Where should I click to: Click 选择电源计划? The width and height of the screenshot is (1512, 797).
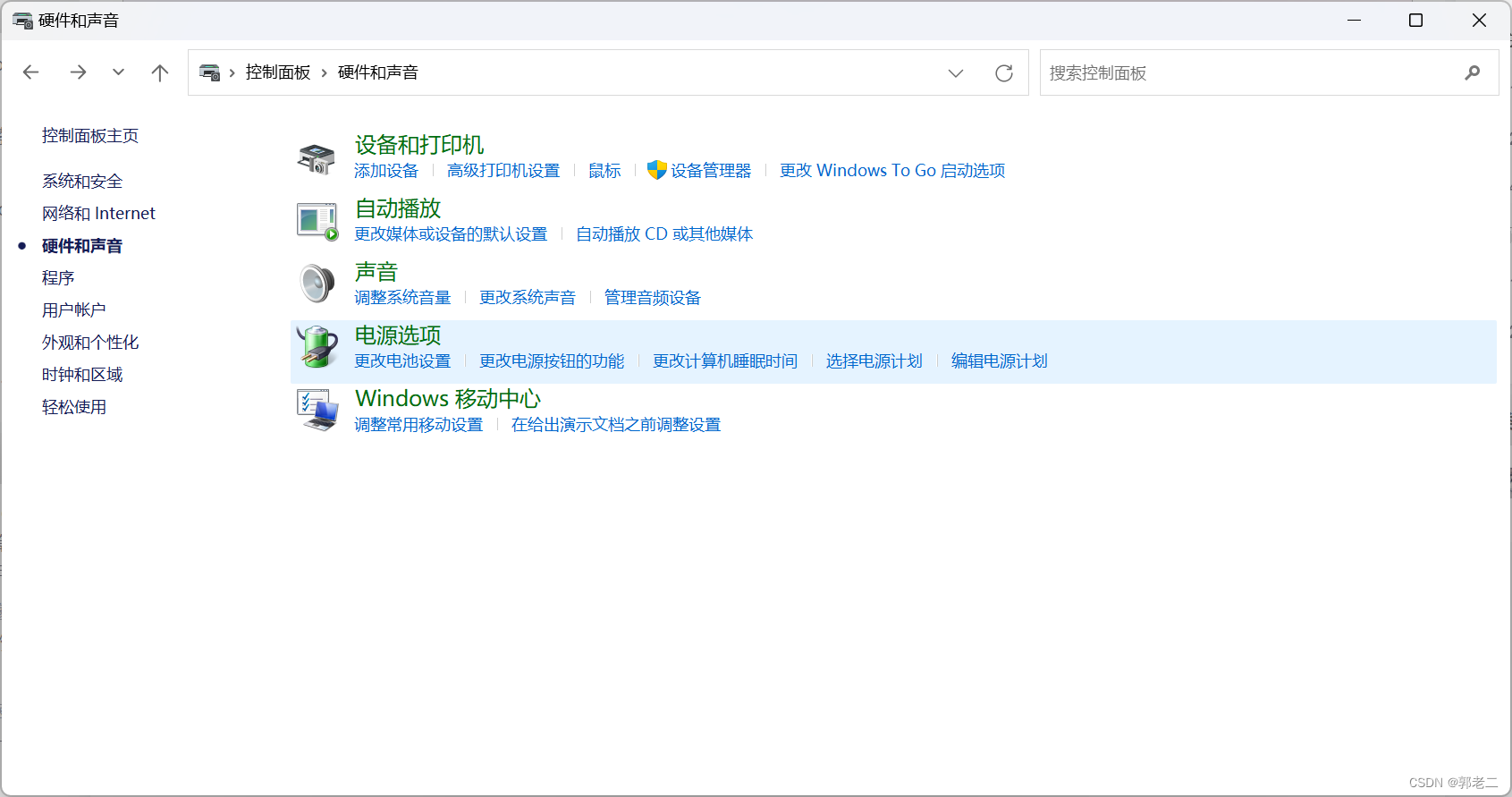click(x=874, y=360)
